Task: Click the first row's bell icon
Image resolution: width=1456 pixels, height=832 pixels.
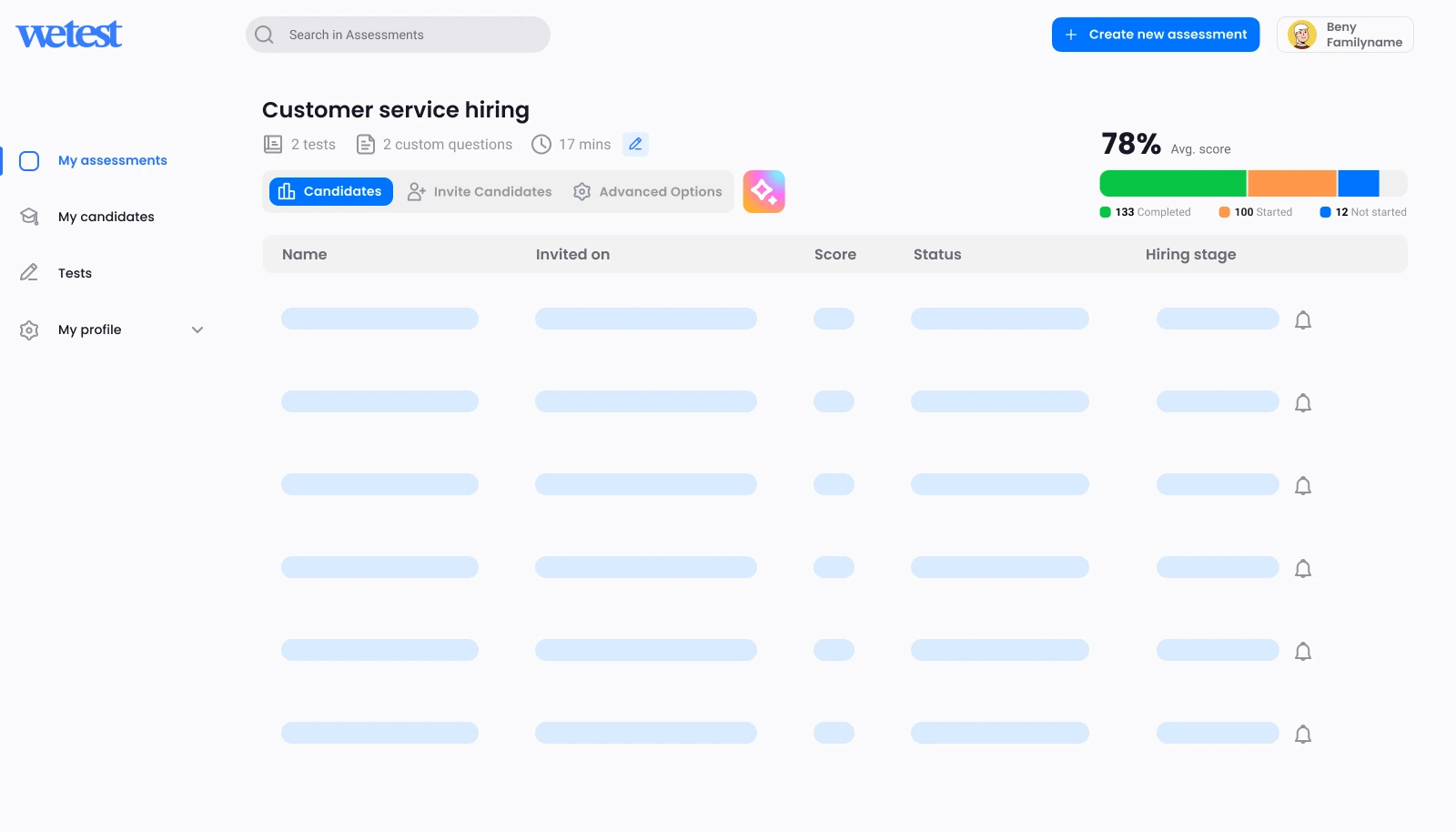Action: (1303, 320)
